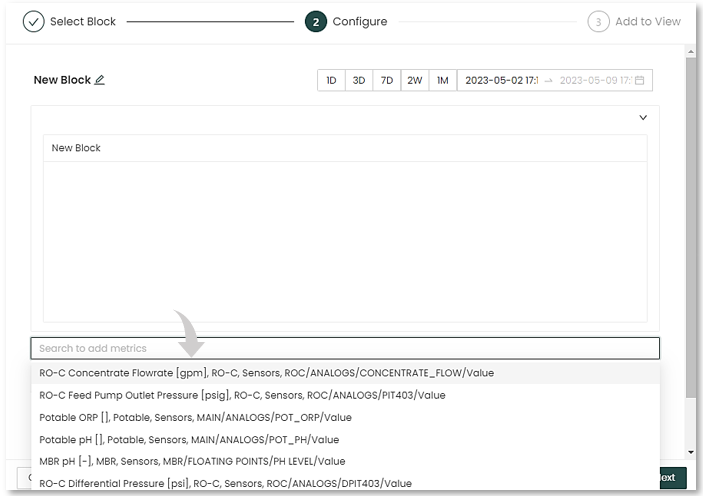This screenshot has height=496, width=703.
Task: Choose MBR pH metric option
Action: 345,461
